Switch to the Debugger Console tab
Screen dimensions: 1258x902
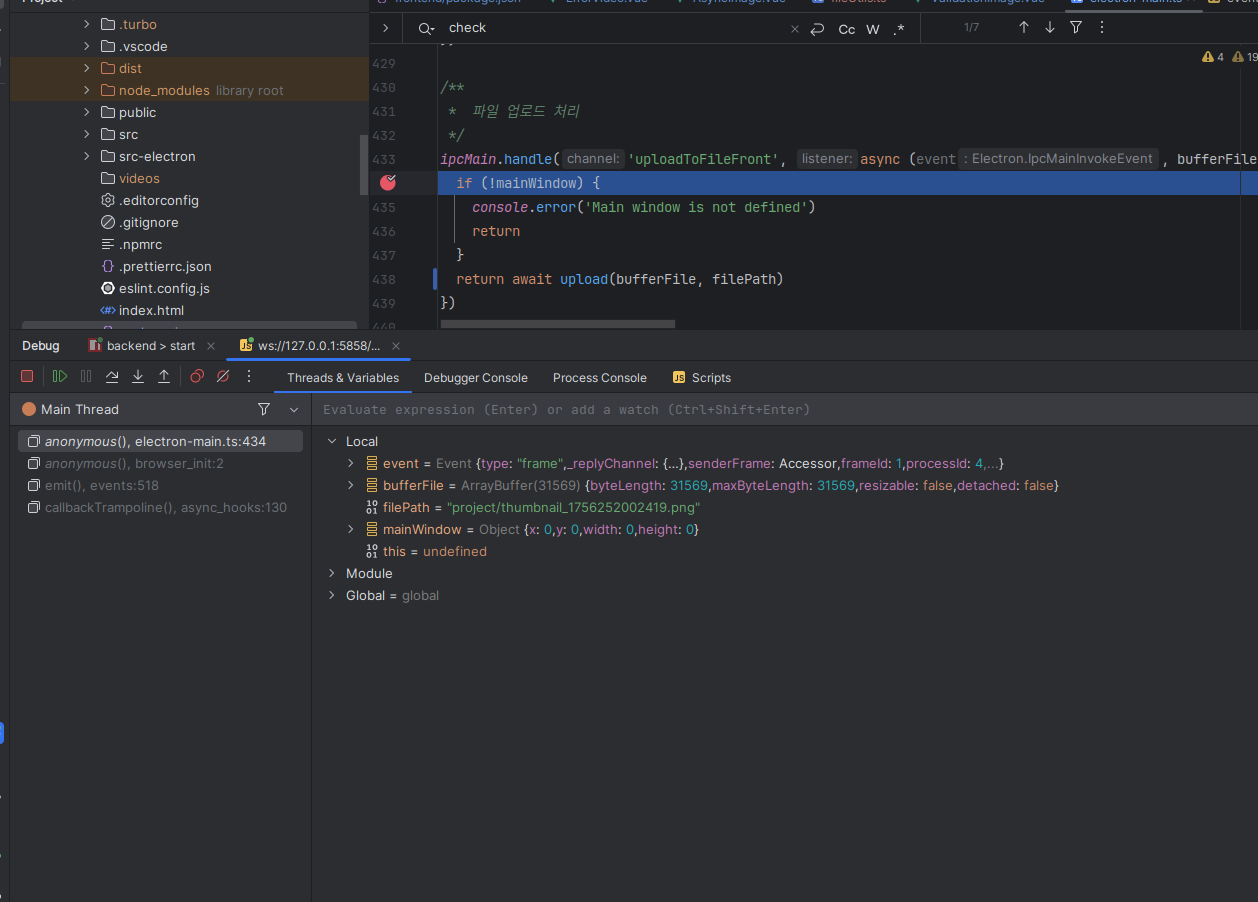tap(475, 378)
